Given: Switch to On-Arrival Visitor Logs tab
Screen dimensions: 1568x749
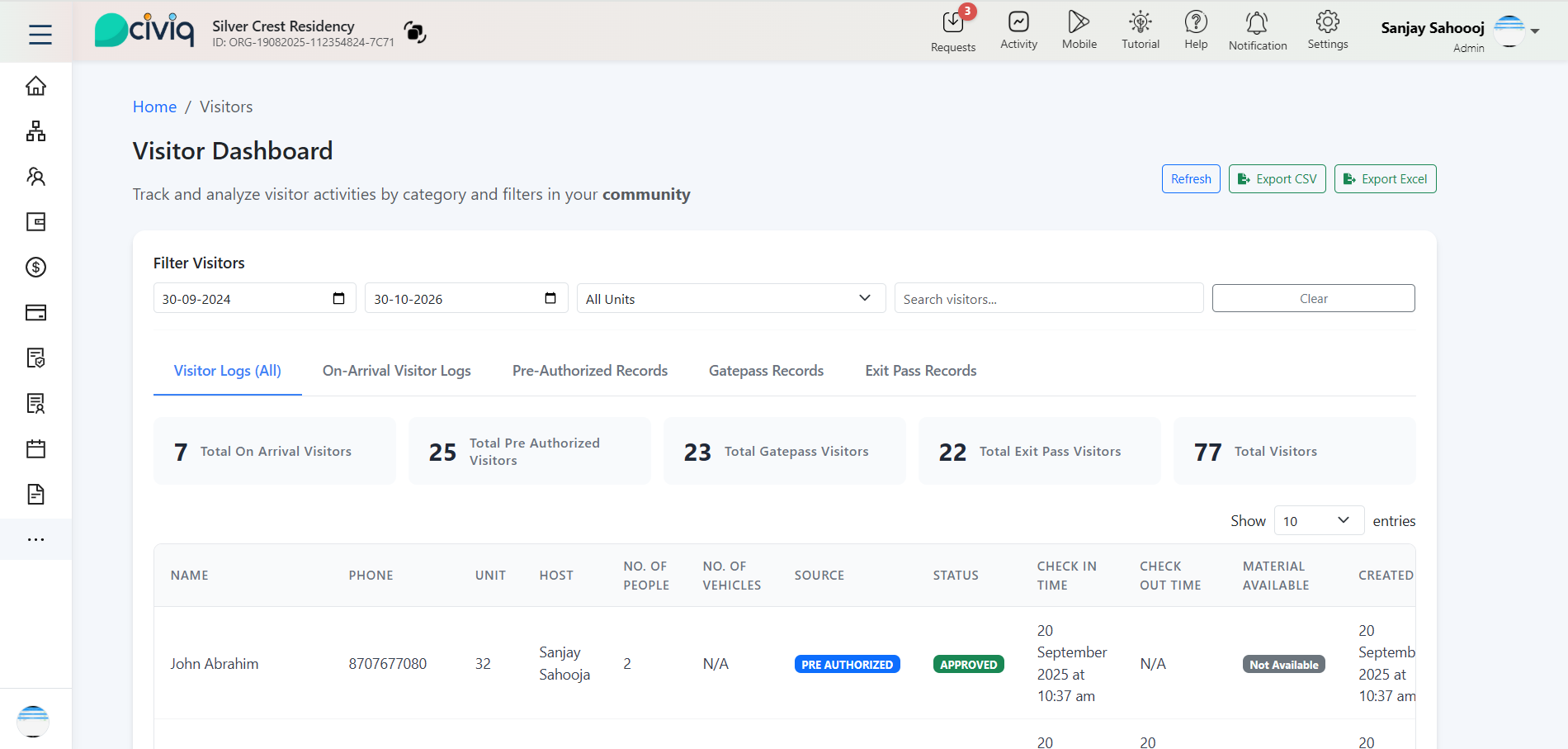Looking at the screenshot, I should pyautogui.click(x=396, y=371).
